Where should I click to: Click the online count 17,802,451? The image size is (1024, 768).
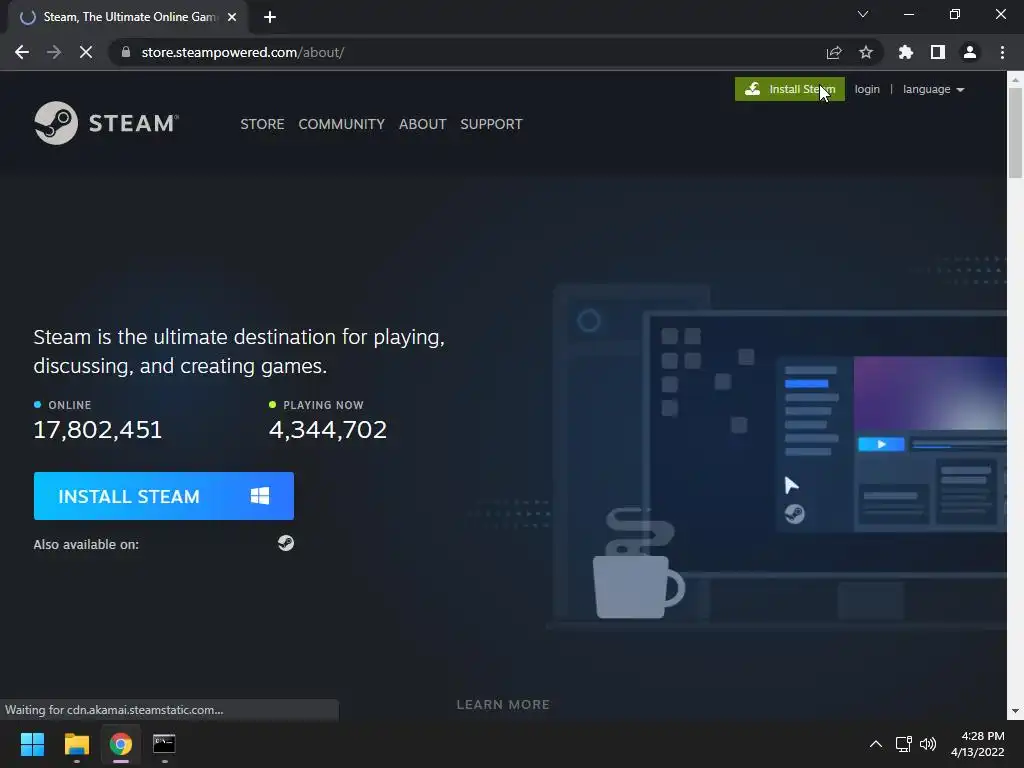coord(97,429)
